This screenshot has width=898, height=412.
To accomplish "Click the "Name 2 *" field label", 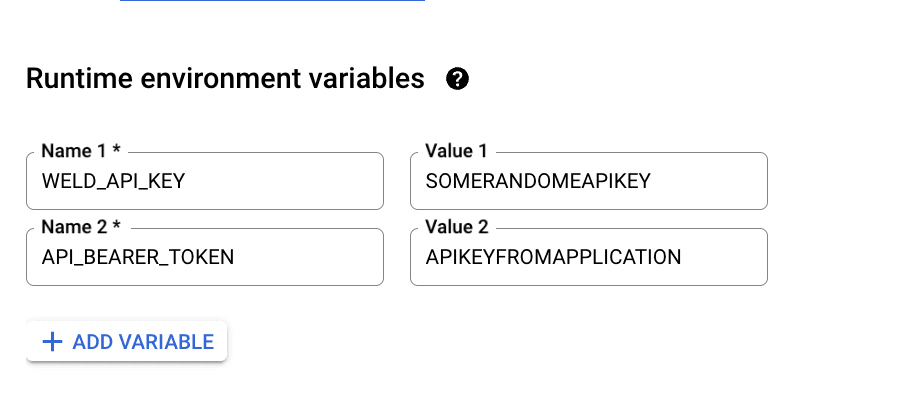I will [x=81, y=227].
